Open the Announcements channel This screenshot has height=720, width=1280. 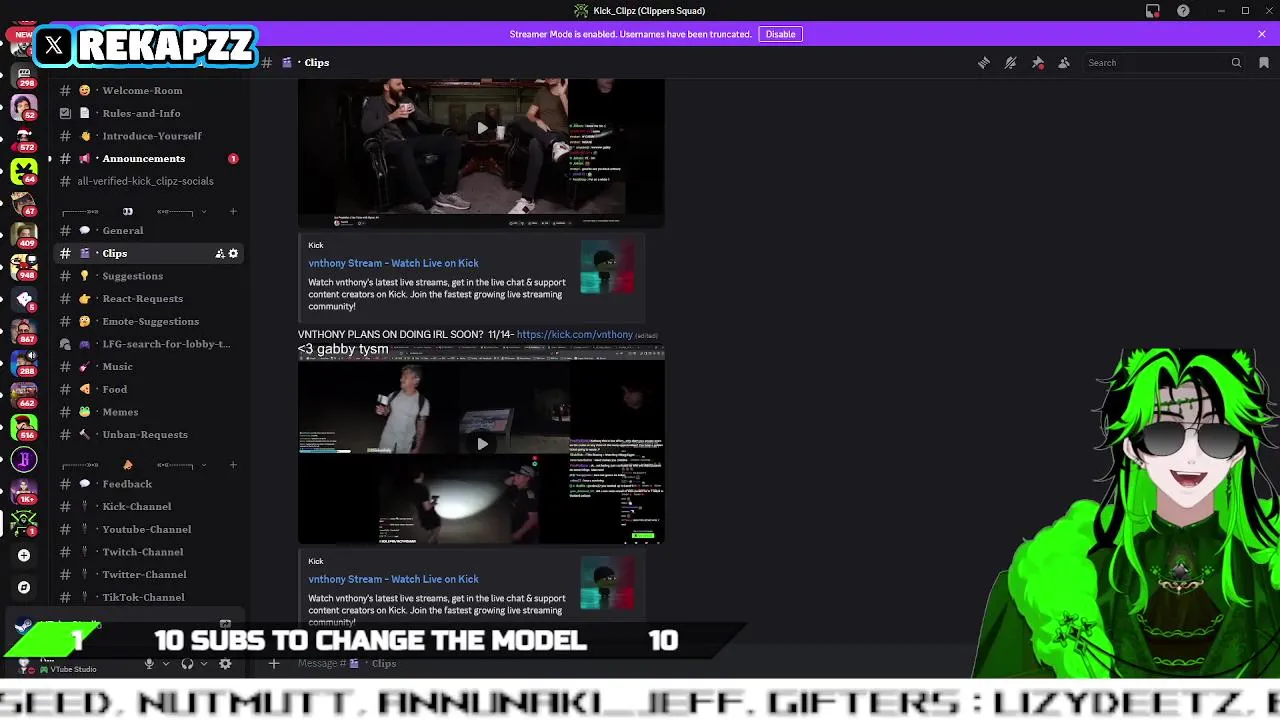[148, 158]
